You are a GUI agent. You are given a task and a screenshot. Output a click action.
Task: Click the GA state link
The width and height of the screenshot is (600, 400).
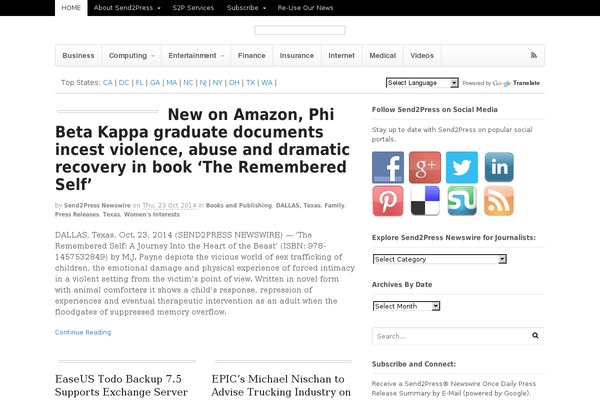155,83
